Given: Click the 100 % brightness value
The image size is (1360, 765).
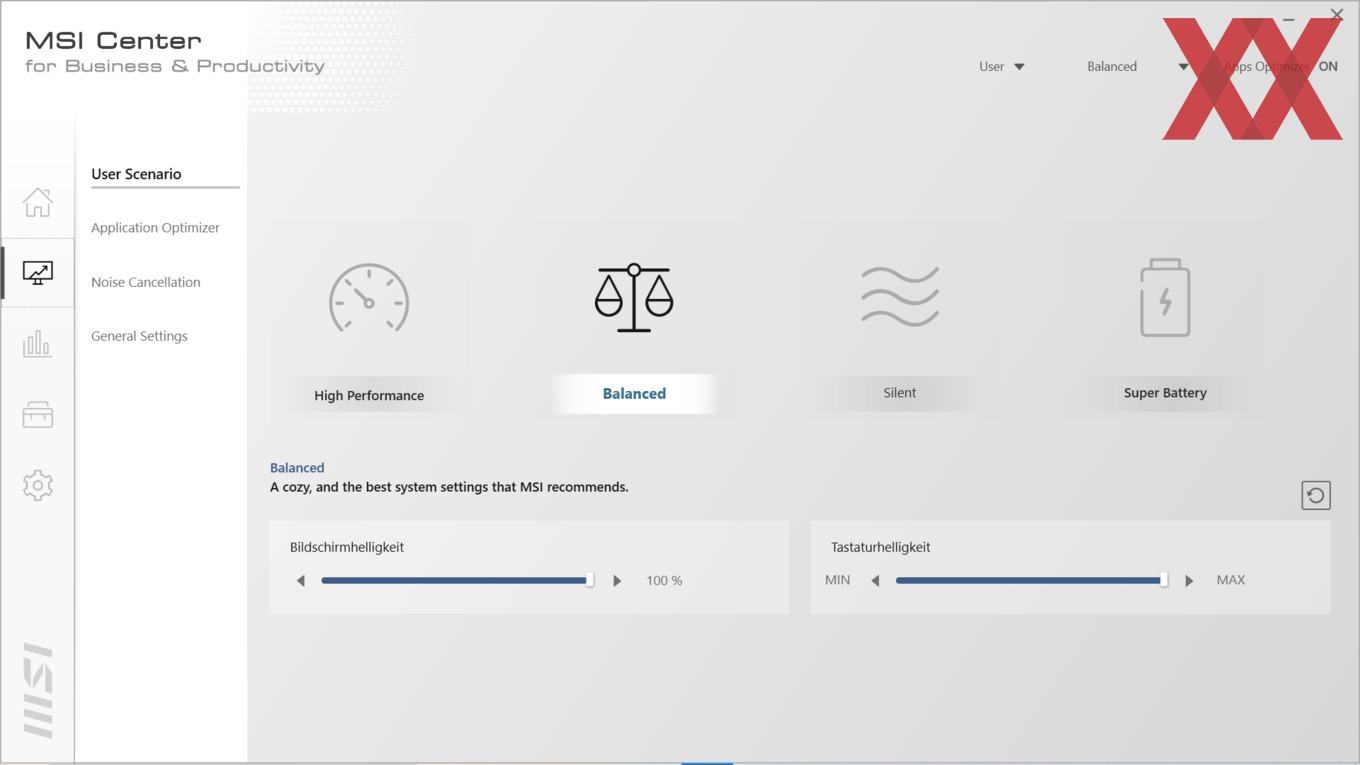Looking at the screenshot, I should 664,581.
